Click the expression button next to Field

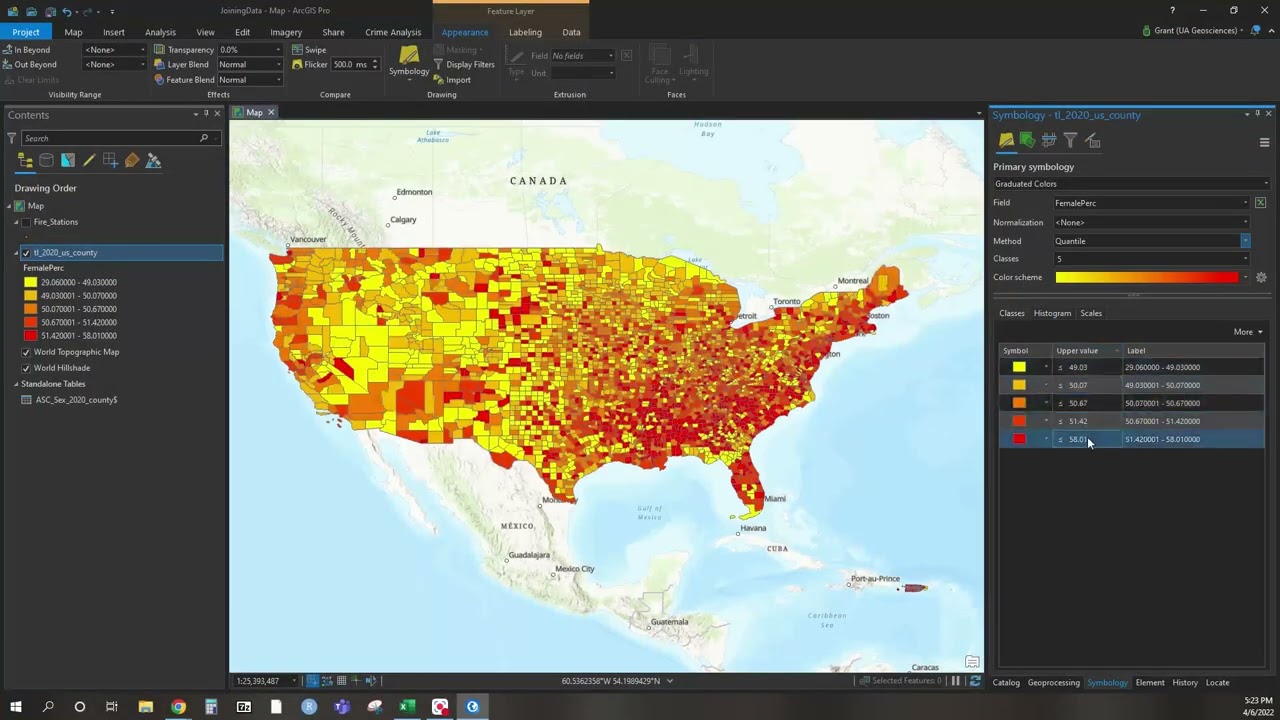click(x=1260, y=203)
